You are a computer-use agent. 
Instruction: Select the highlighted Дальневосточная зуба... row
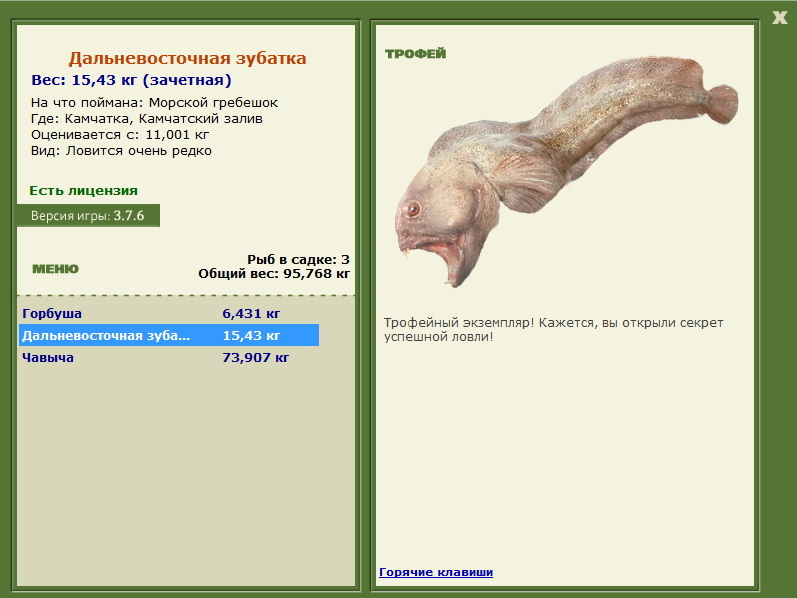tap(169, 335)
